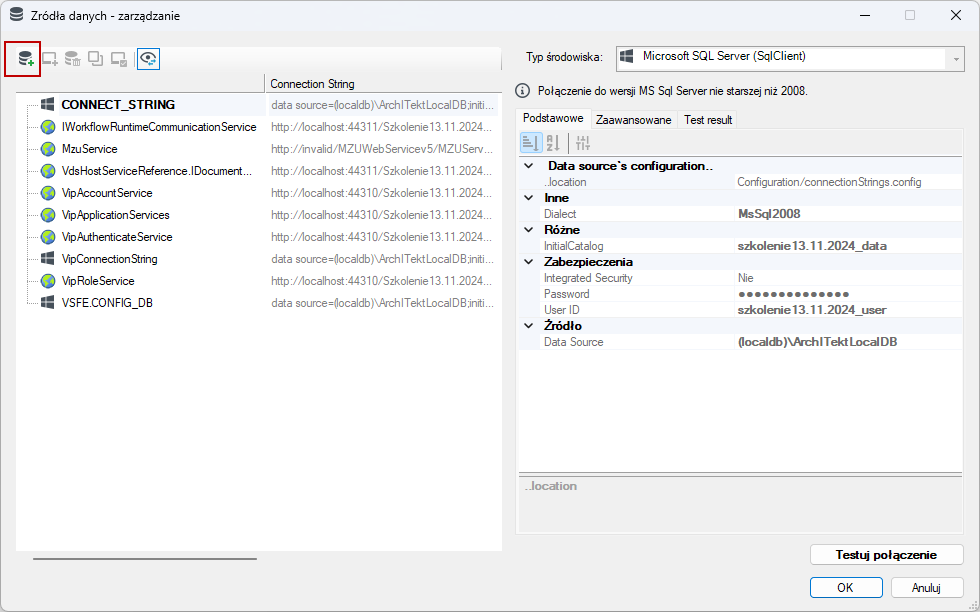The height and width of the screenshot is (612, 980).
Task: Click the Windows icon beside VipConnectionString
Action: (48, 259)
